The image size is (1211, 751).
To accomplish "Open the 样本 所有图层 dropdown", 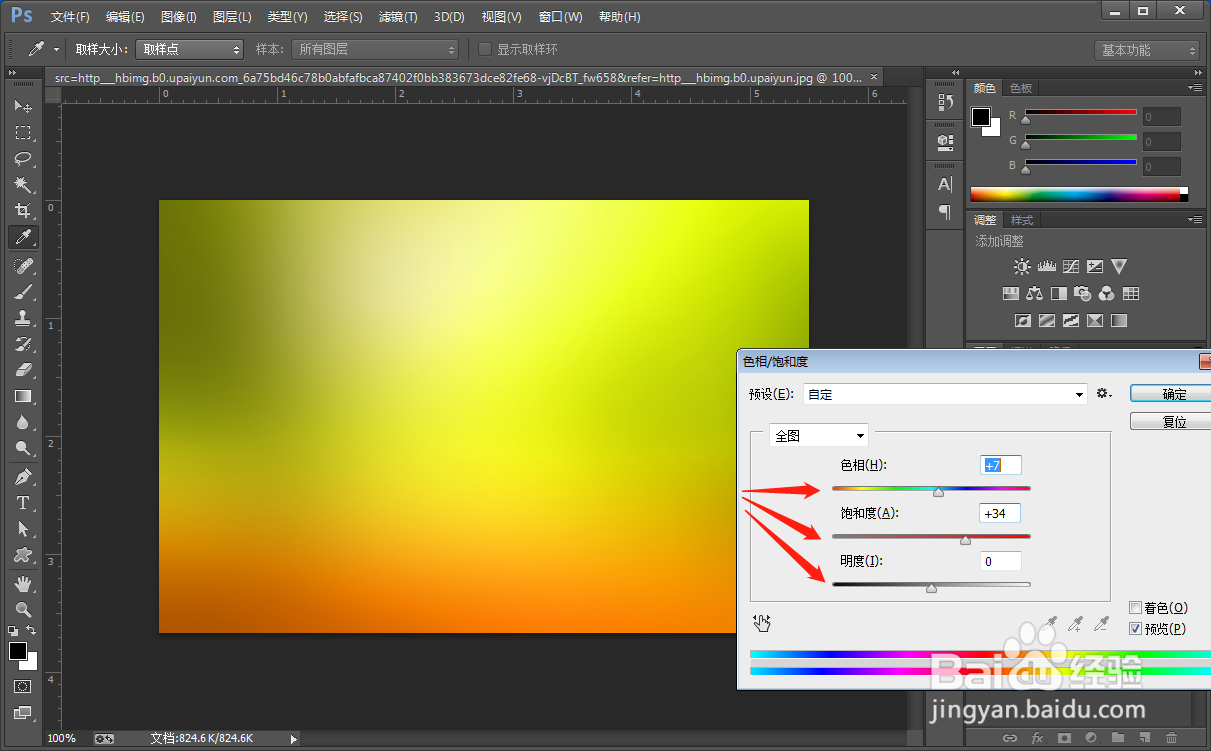I will (376, 49).
